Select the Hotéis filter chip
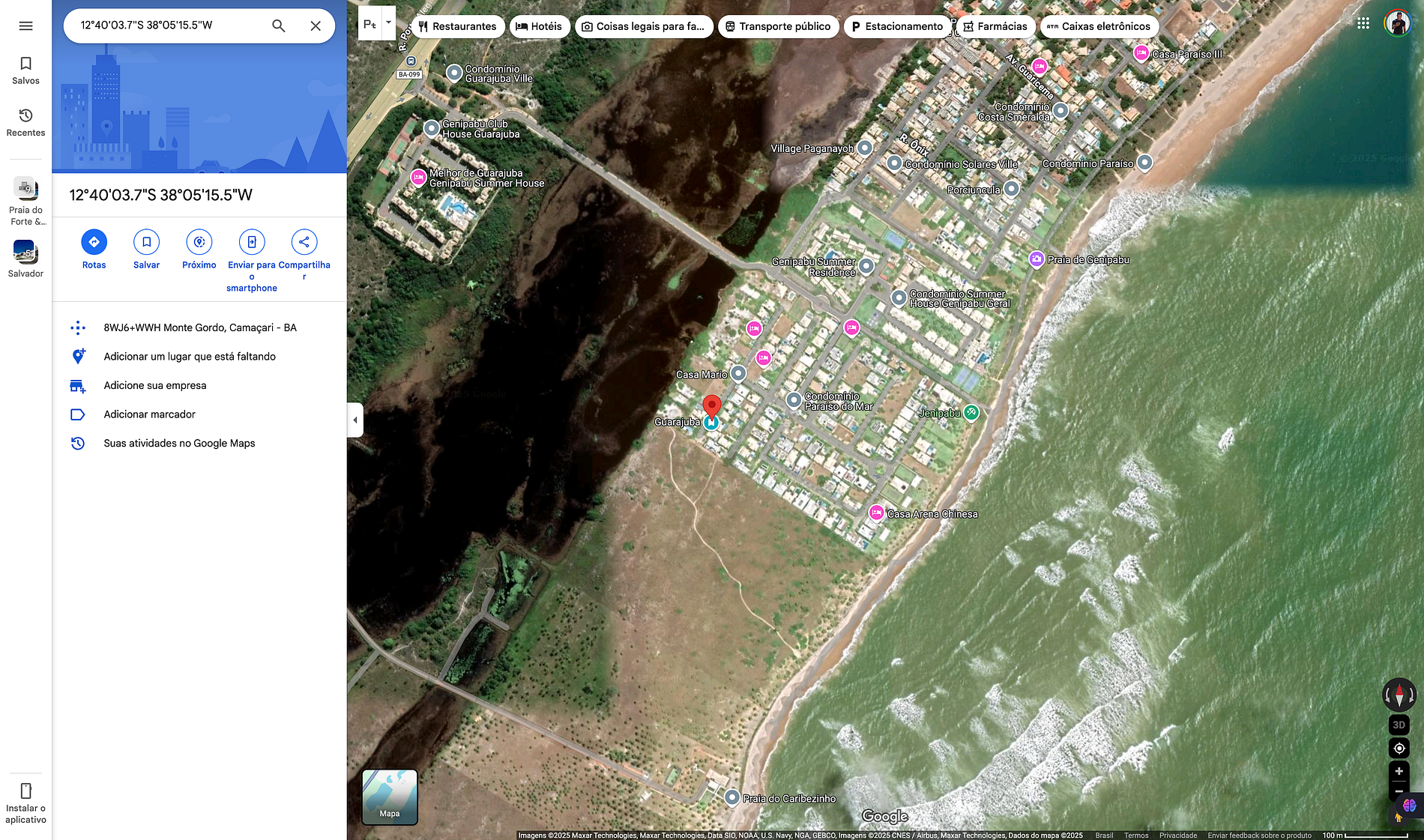 point(539,26)
